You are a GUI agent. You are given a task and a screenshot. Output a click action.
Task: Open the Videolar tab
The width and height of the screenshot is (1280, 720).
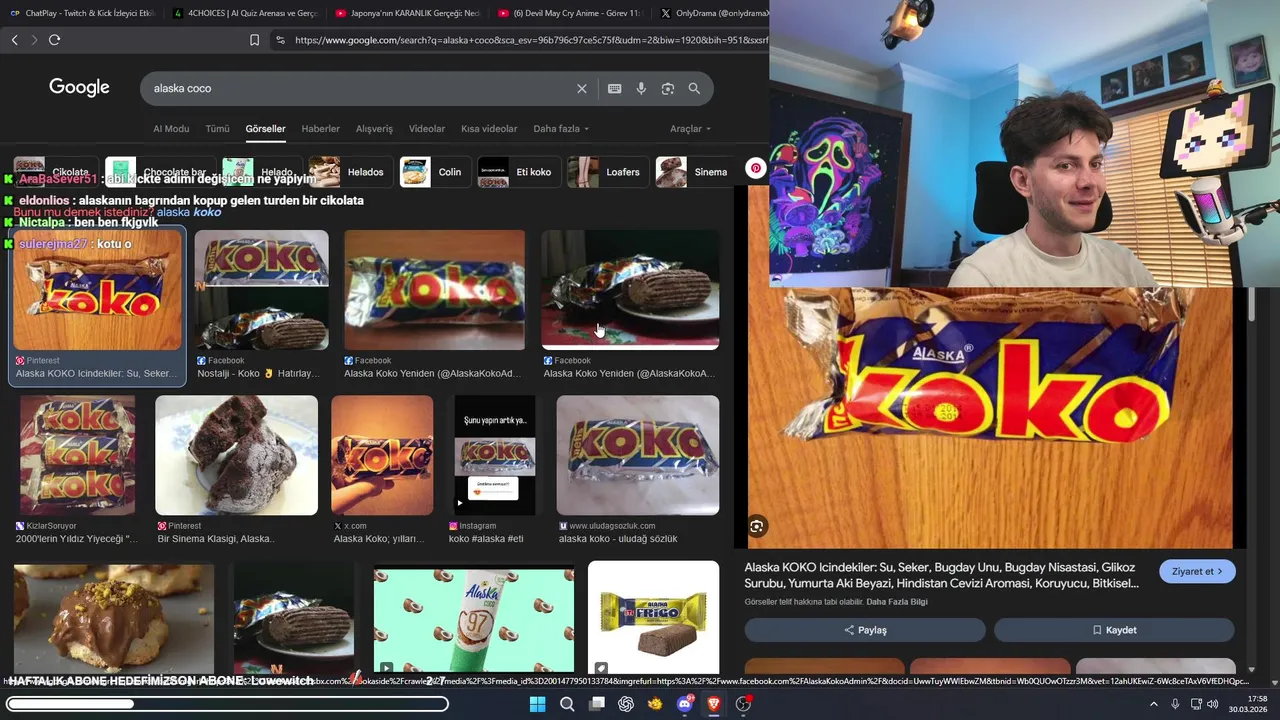427,129
